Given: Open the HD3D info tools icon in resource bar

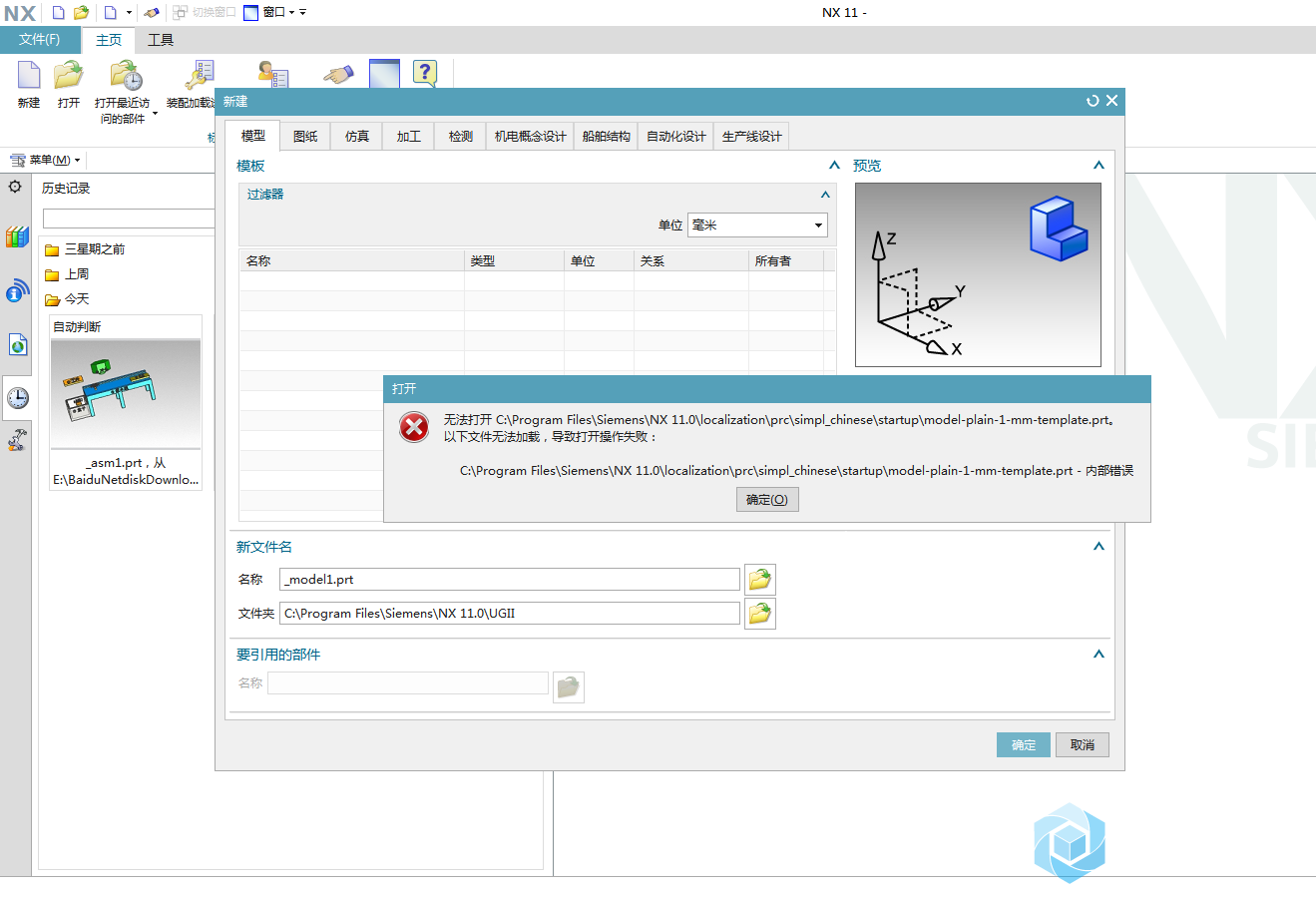Looking at the screenshot, I should tap(16, 291).
